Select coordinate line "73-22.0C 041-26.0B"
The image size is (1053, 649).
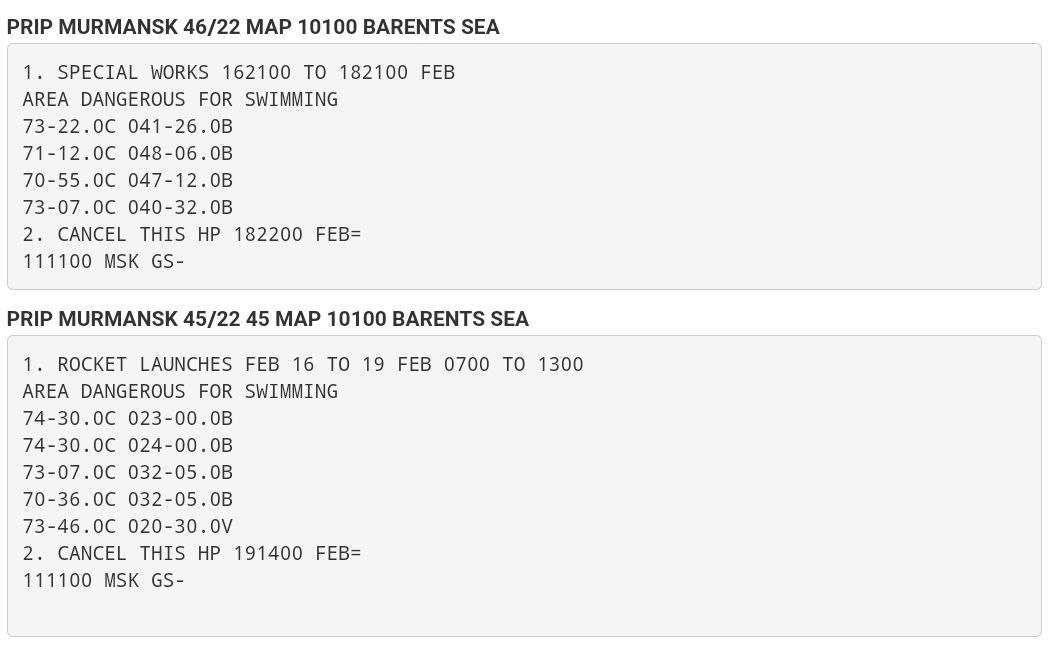tap(127, 127)
